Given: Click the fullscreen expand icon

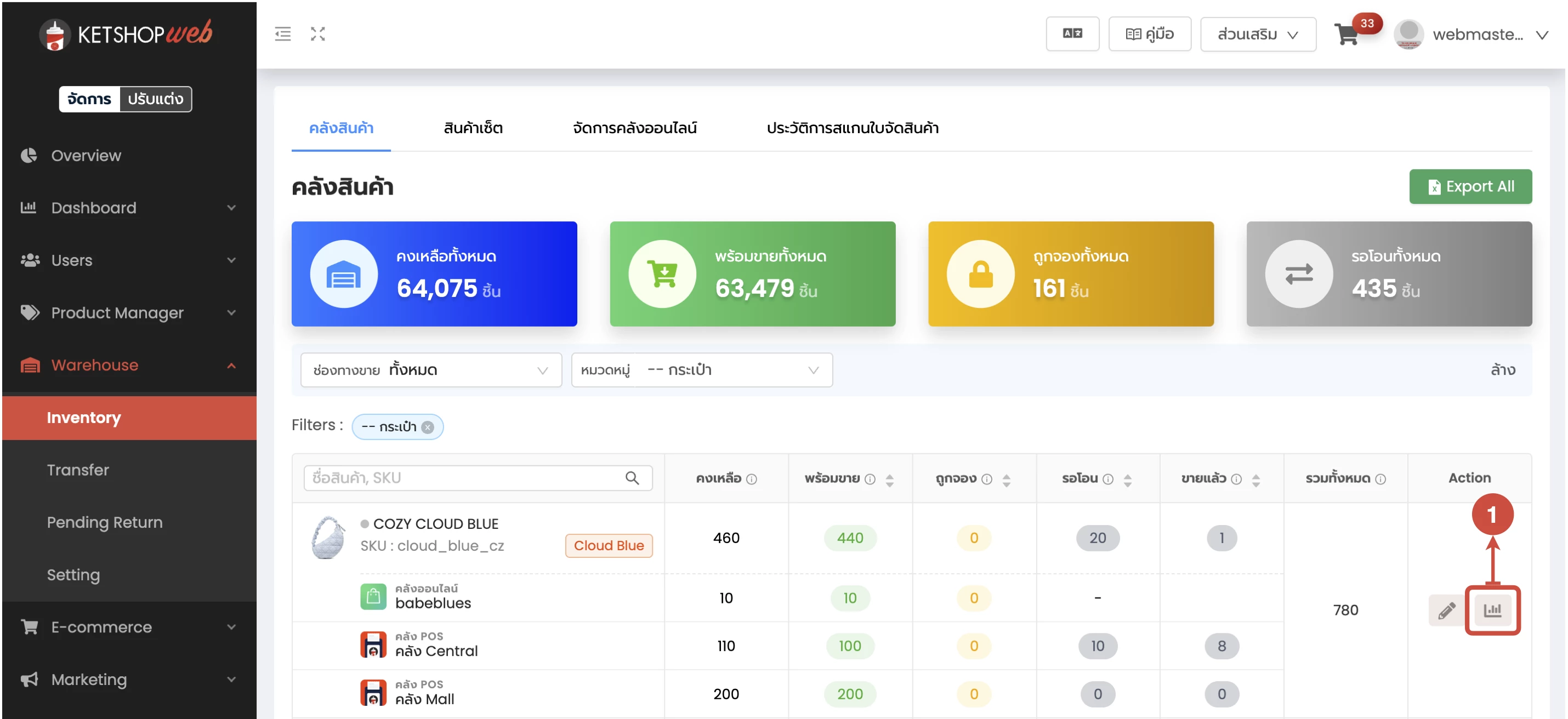Looking at the screenshot, I should pyautogui.click(x=318, y=34).
